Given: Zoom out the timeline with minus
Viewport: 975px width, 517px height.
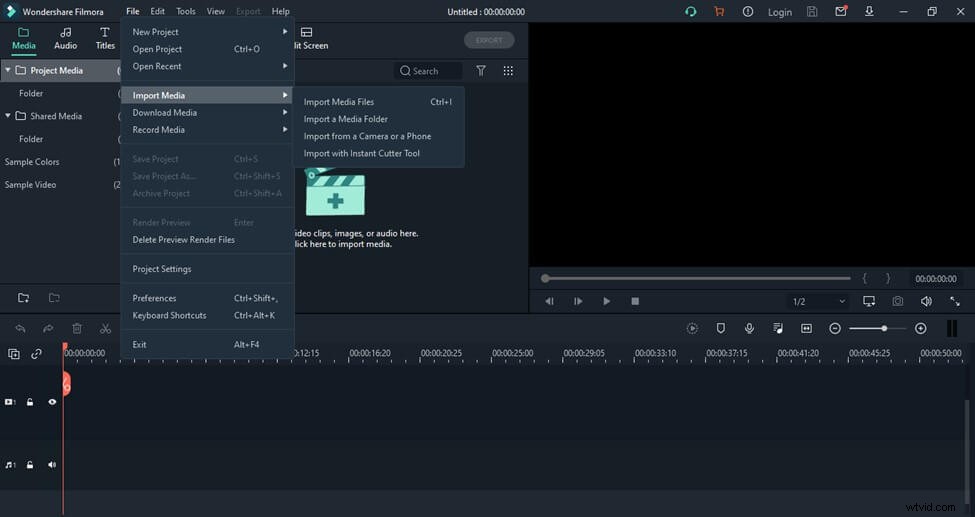Looking at the screenshot, I should tap(835, 328).
